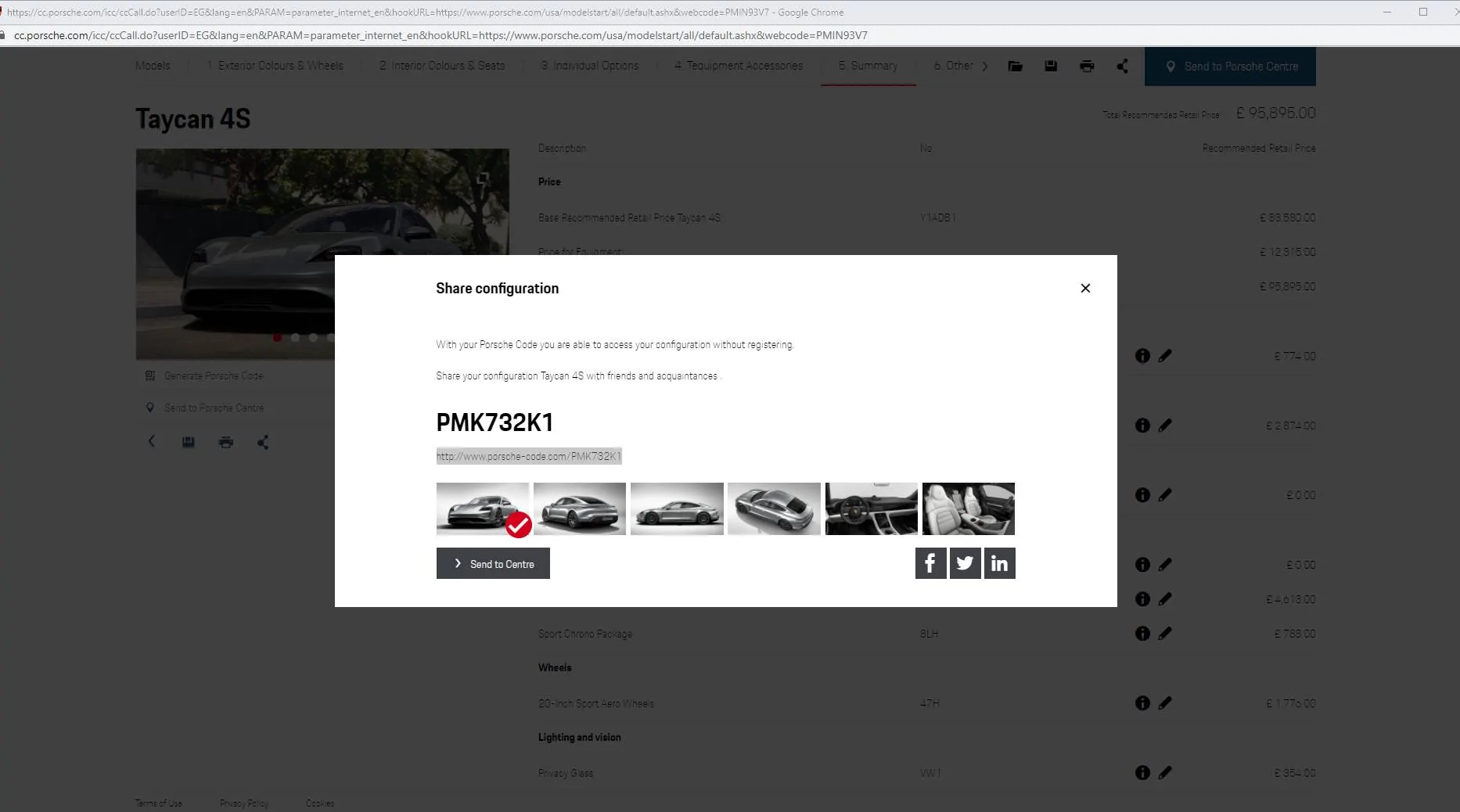Click save icon below car image
Viewport: 1460px width, 812px height.
coord(189,442)
